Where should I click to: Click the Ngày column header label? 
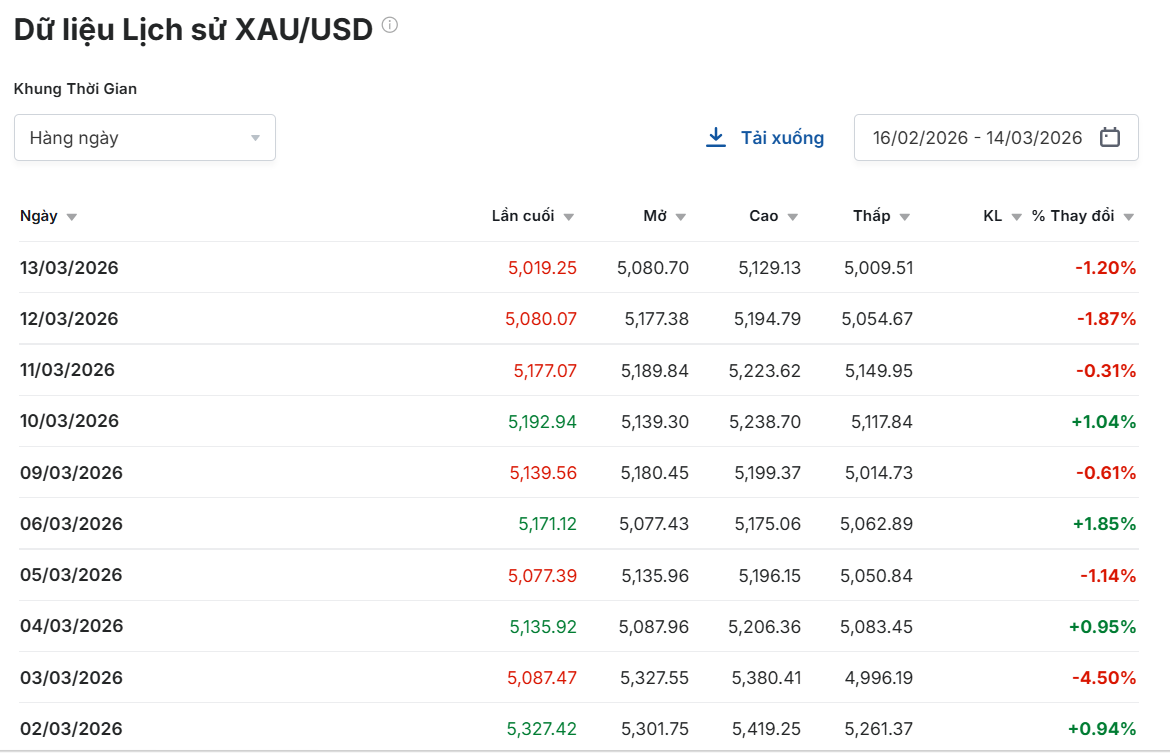(x=39, y=216)
